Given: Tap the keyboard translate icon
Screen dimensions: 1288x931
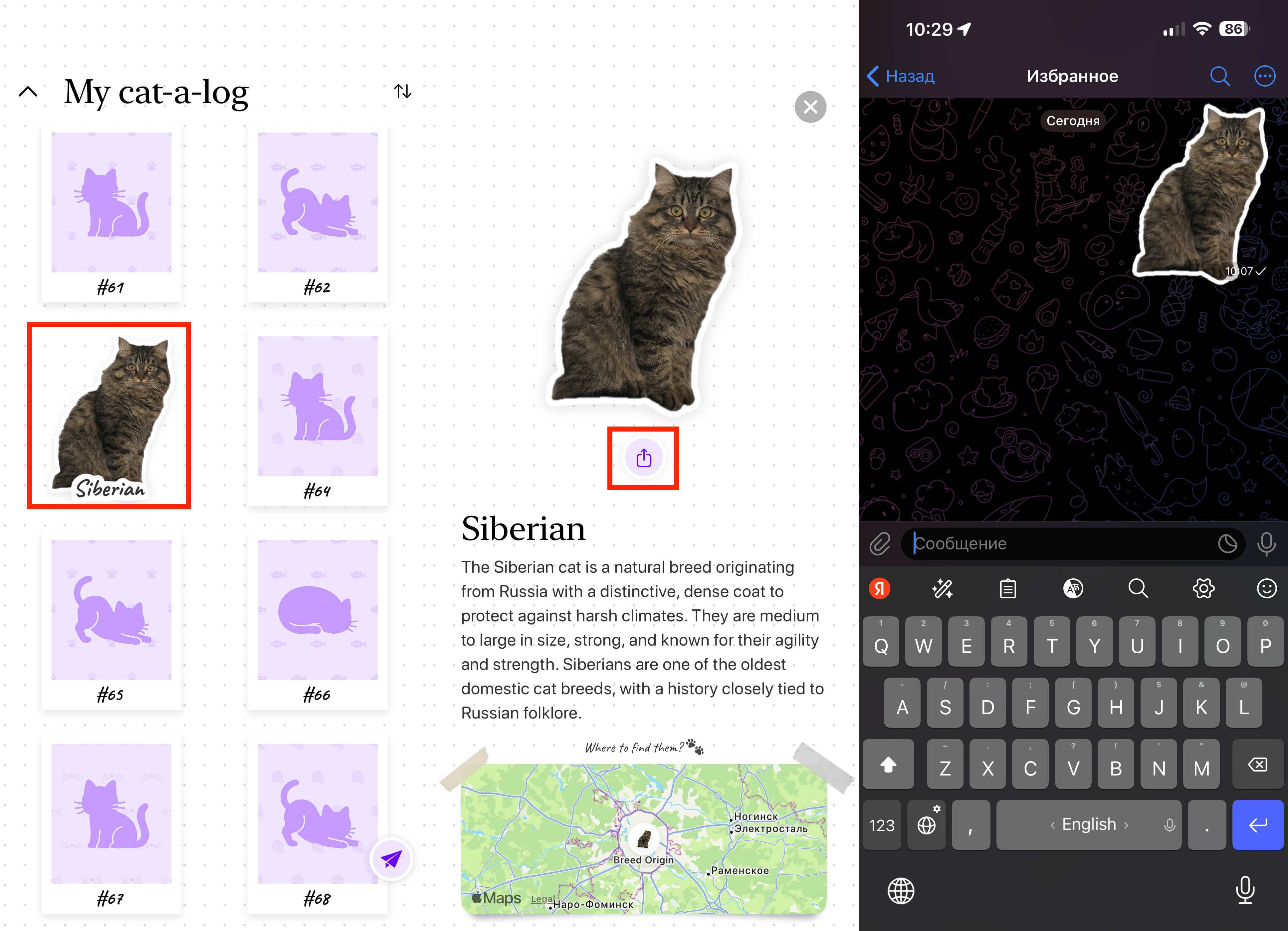Looking at the screenshot, I should tap(1073, 588).
